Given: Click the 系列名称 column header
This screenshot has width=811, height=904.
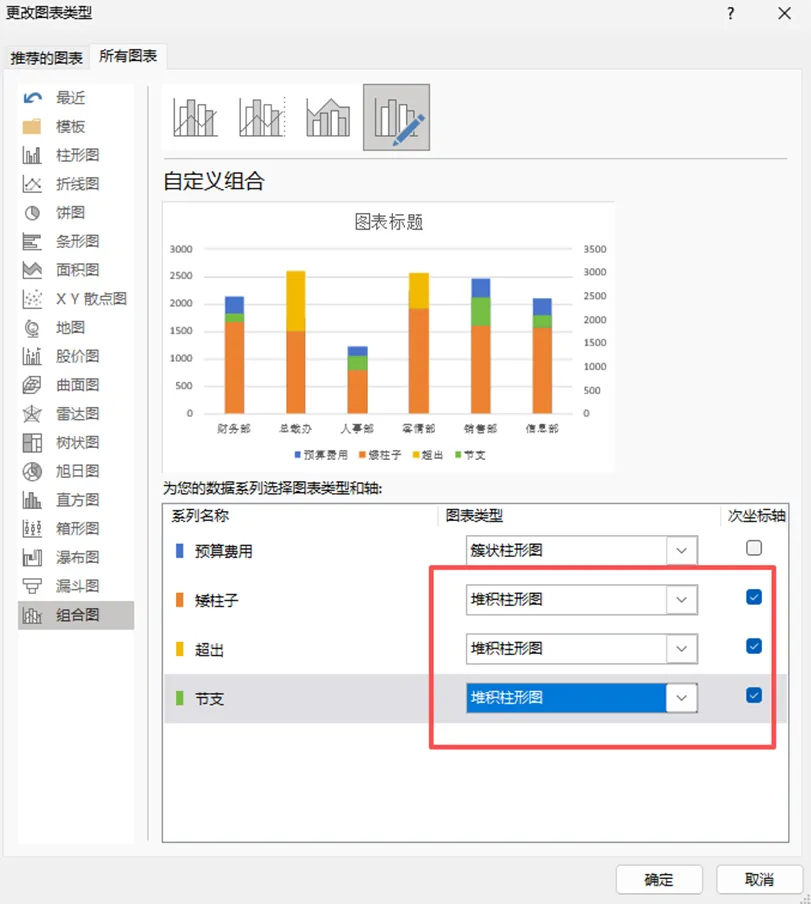Looking at the screenshot, I should click(200, 515).
